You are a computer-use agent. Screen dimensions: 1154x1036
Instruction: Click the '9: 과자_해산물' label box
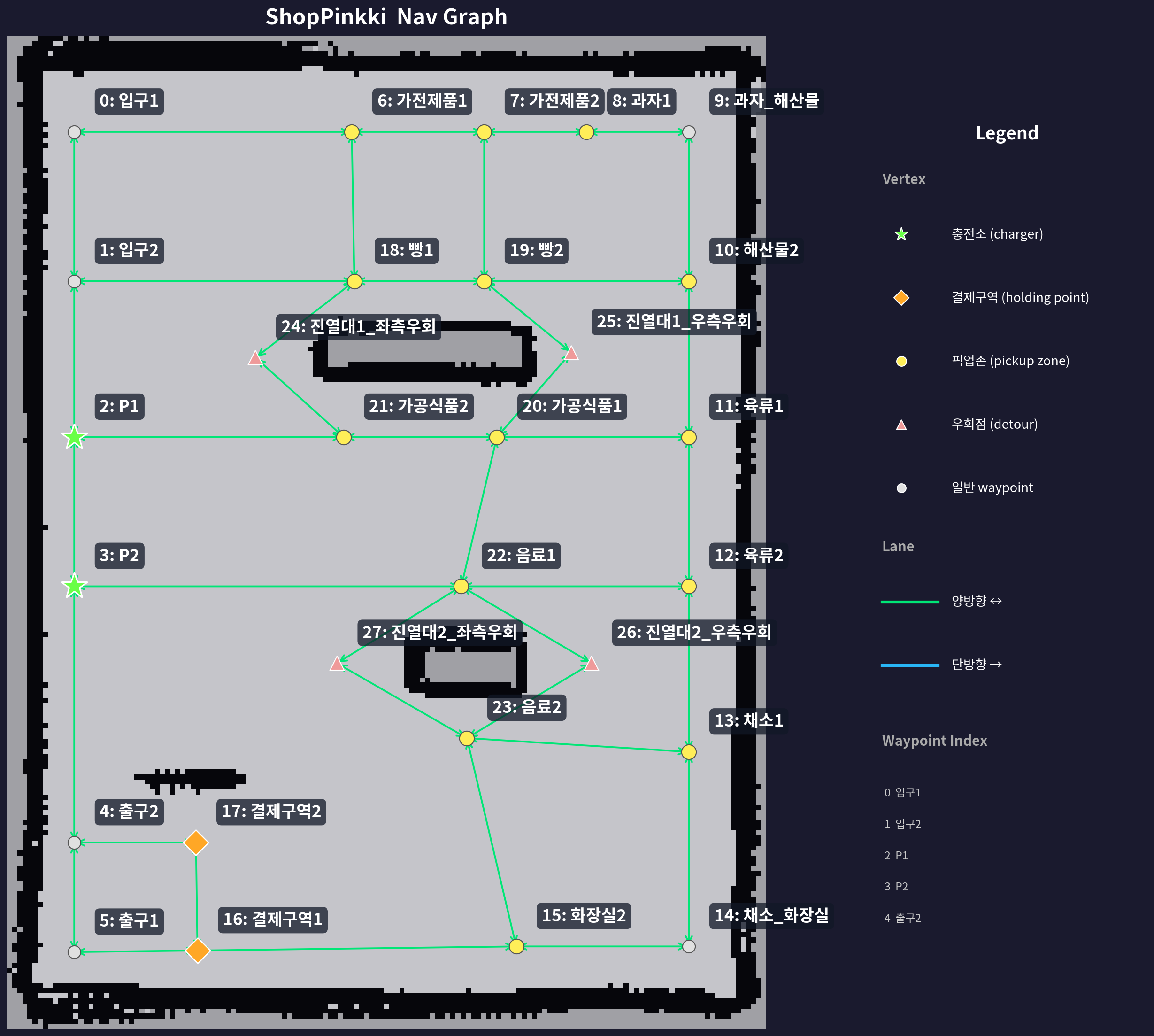tap(767, 101)
